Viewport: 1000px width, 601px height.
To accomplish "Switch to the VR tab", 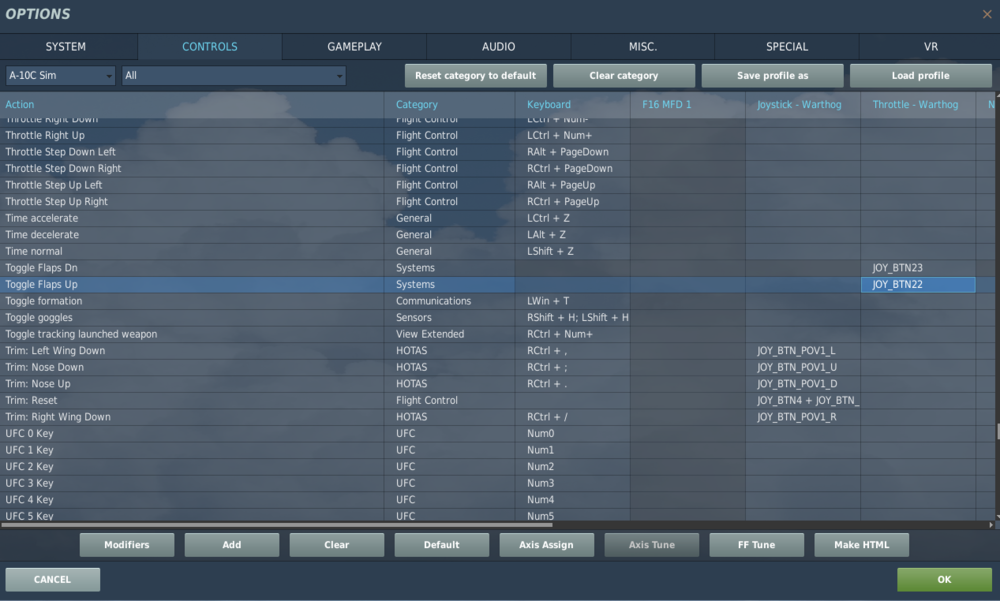I will (x=930, y=47).
